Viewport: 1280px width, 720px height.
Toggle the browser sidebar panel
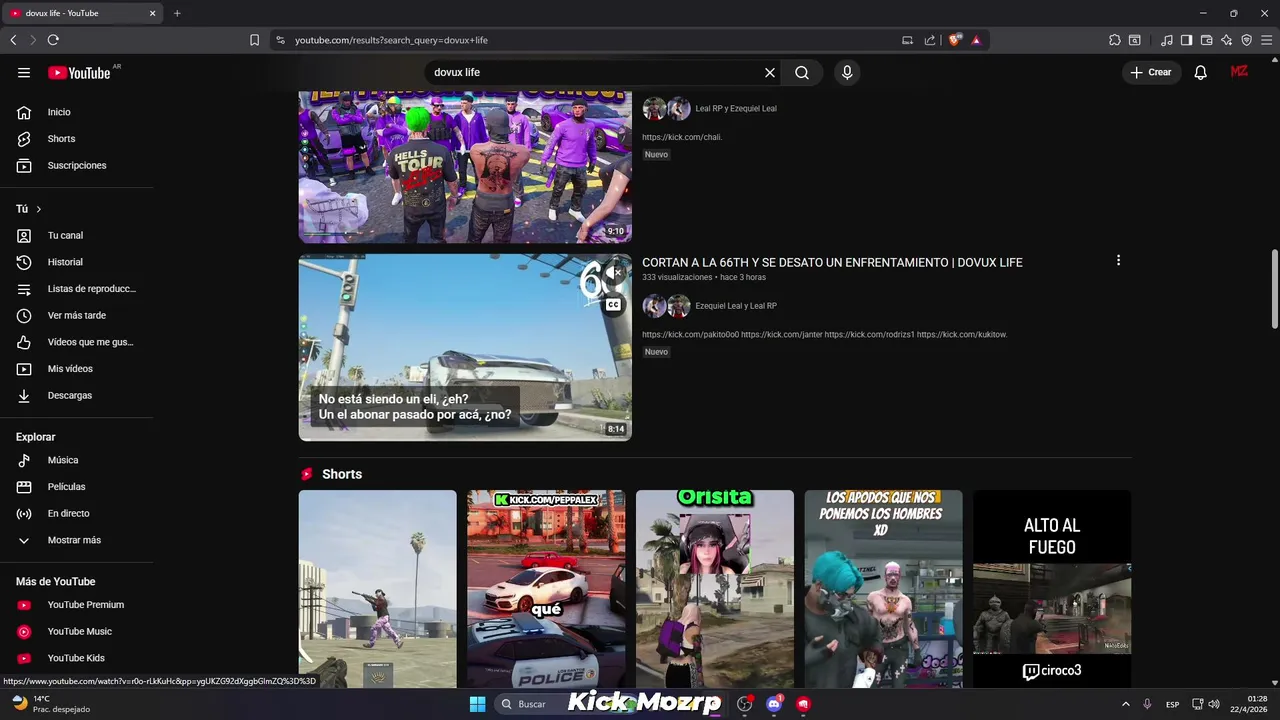click(1186, 40)
